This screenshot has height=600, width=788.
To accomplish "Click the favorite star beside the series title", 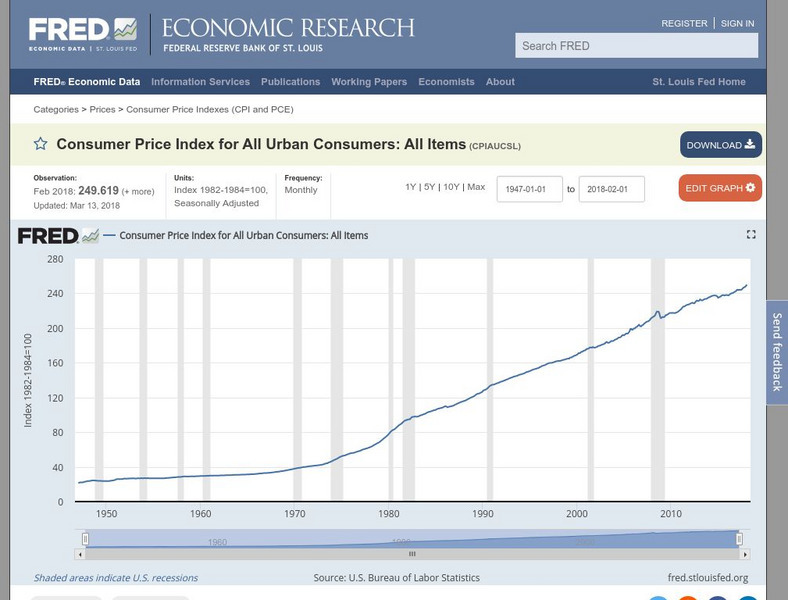I will tap(41, 144).
